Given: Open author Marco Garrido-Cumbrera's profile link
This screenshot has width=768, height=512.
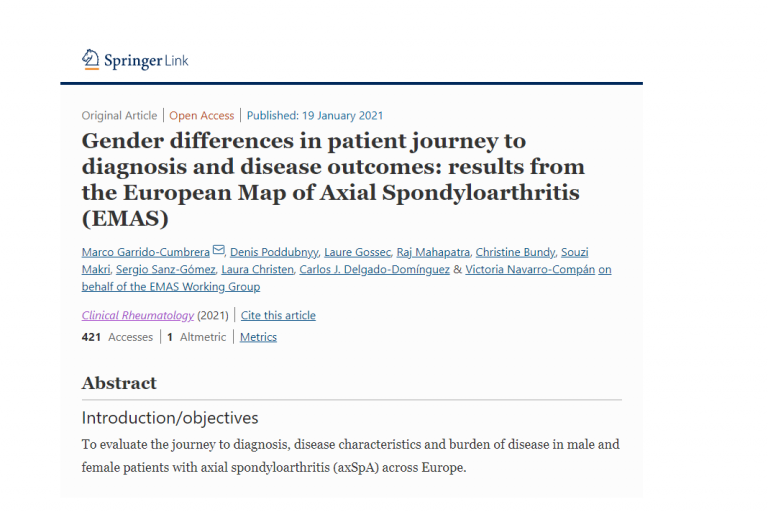Looking at the screenshot, I should click(x=146, y=252).
